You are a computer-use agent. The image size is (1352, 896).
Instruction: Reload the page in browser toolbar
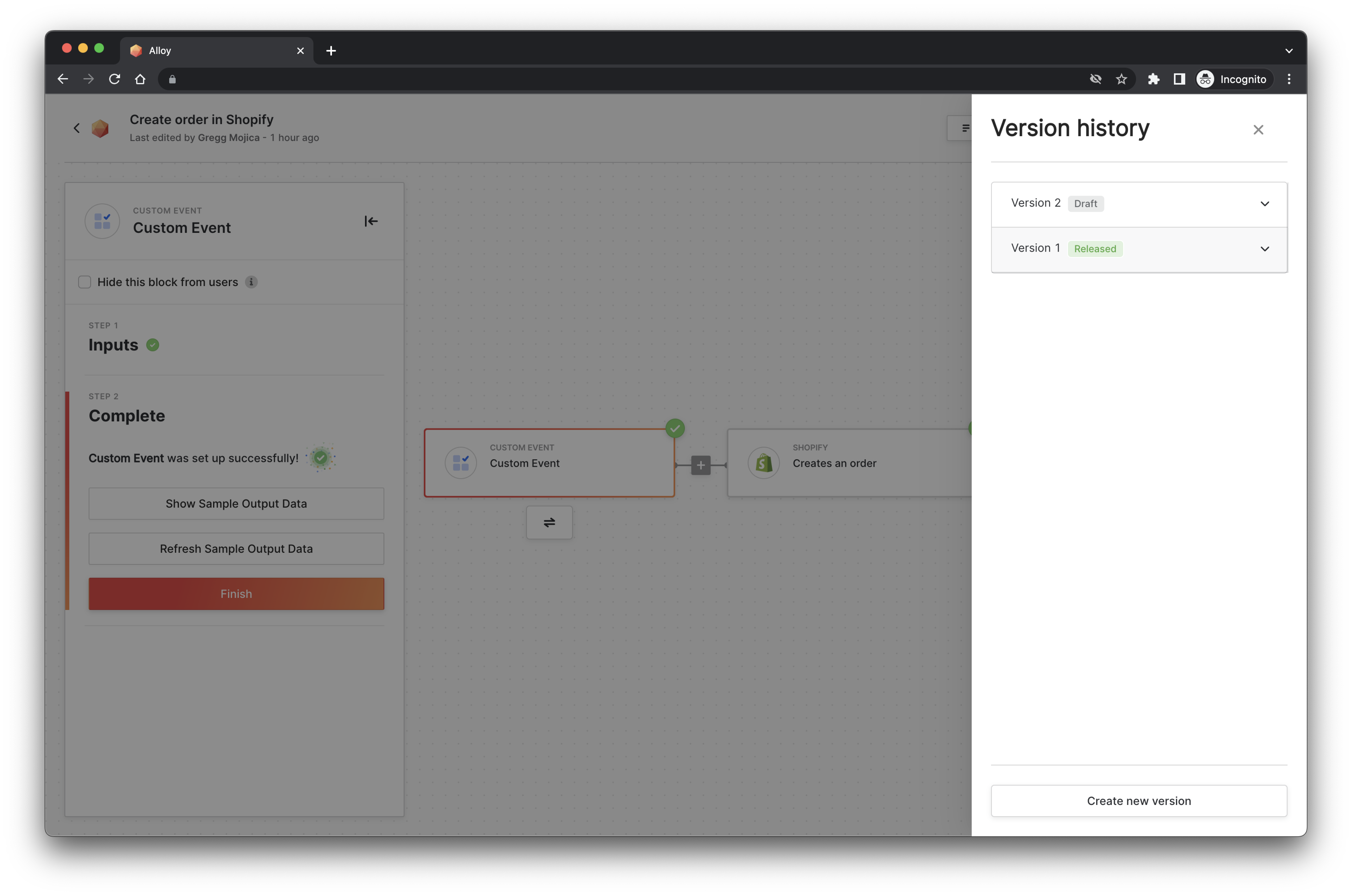click(114, 79)
